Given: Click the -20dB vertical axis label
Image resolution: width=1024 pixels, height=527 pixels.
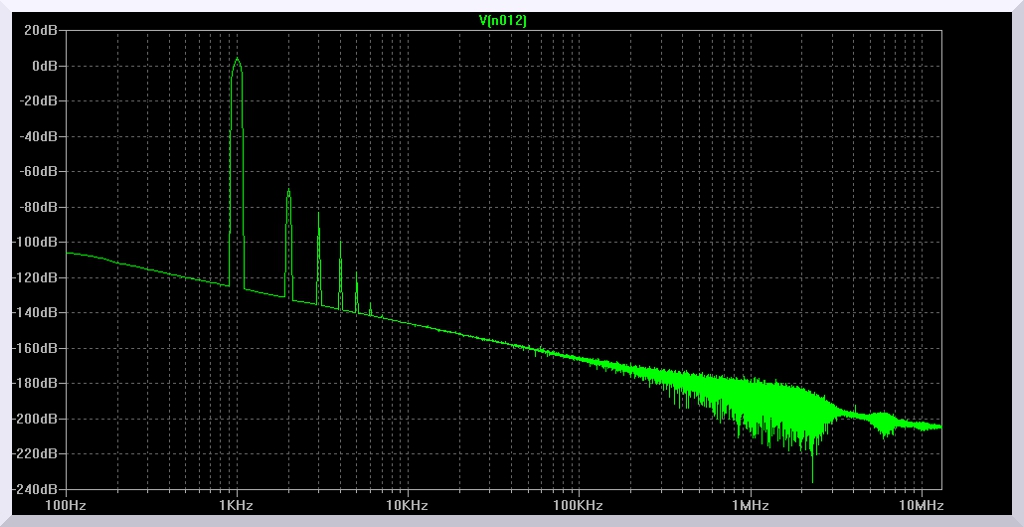Looking at the screenshot, I should (38, 101).
